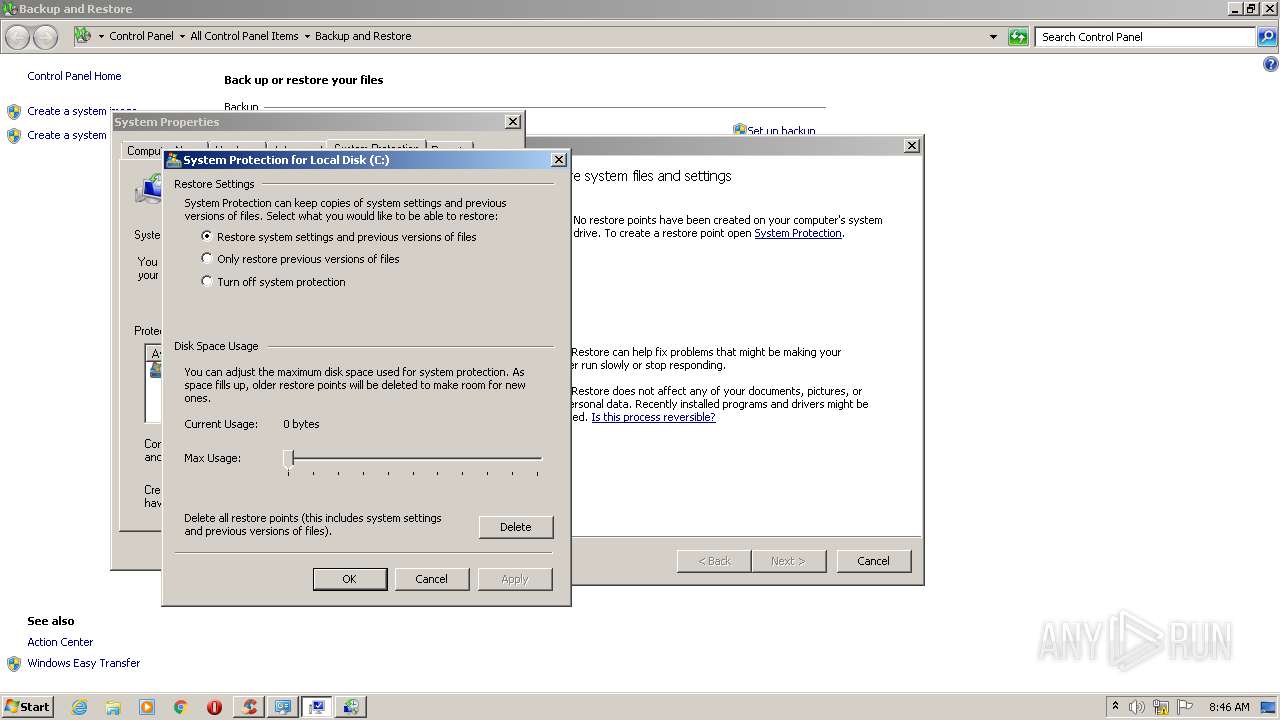The width and height of the screenshot is (1280, 720).
Task: Open the Help question mark icon
Action: pyautogui.click(x=1271, y=64)
